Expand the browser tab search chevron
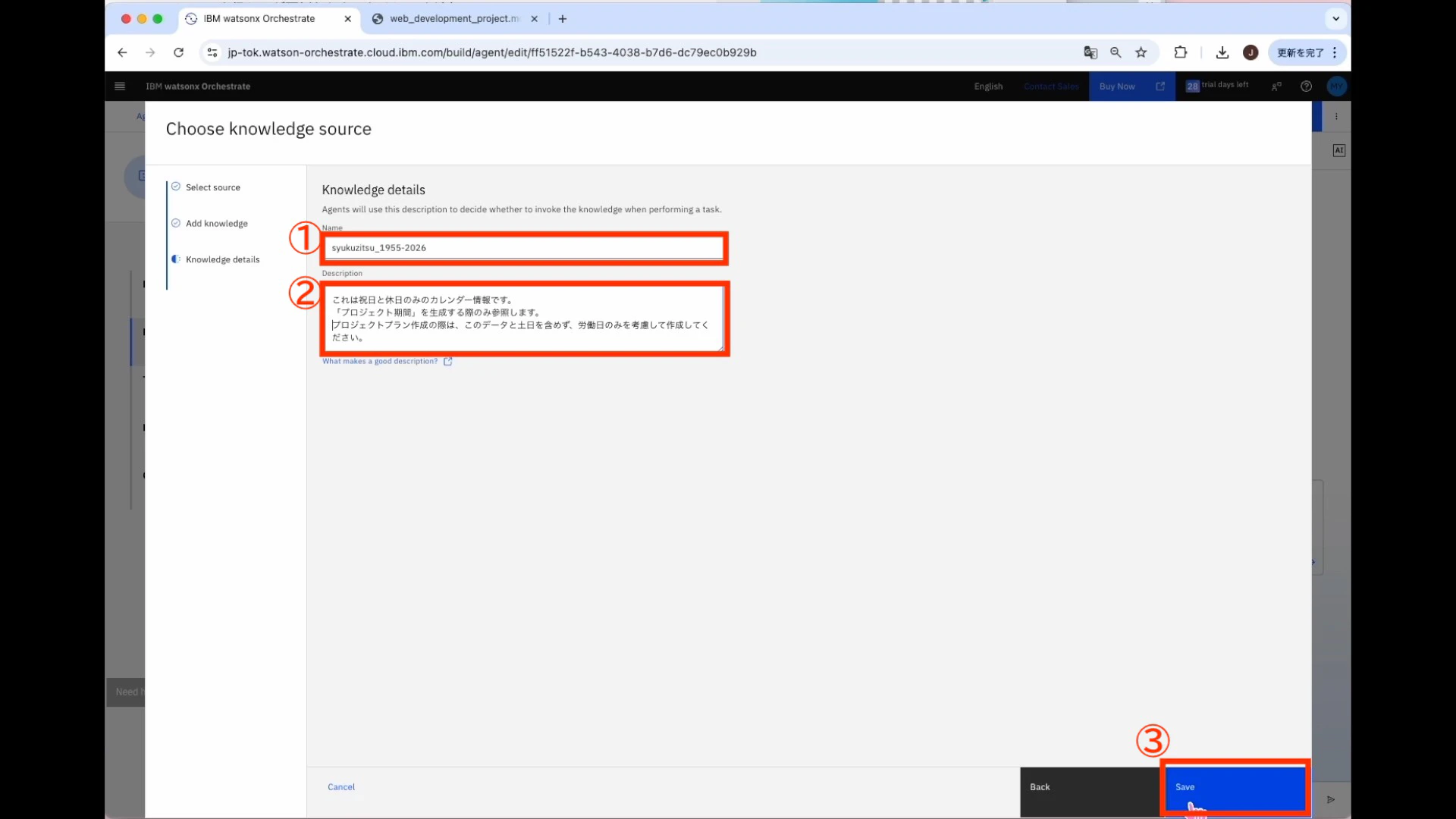The height and width of the screenshot is (819, 1456). coord(1336,19)
